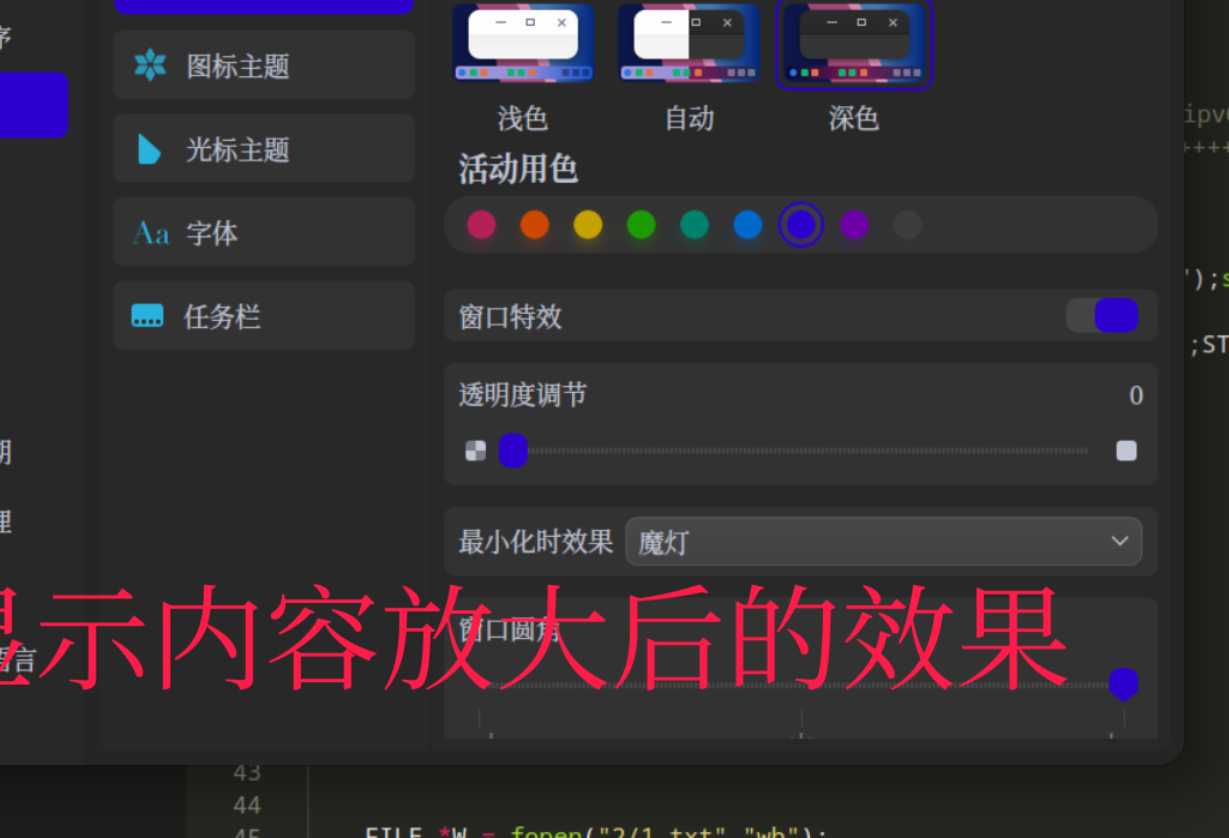Open the 光标主题 (cursor theme) settings
The image size is (1229, 838).
pos(263,148)
